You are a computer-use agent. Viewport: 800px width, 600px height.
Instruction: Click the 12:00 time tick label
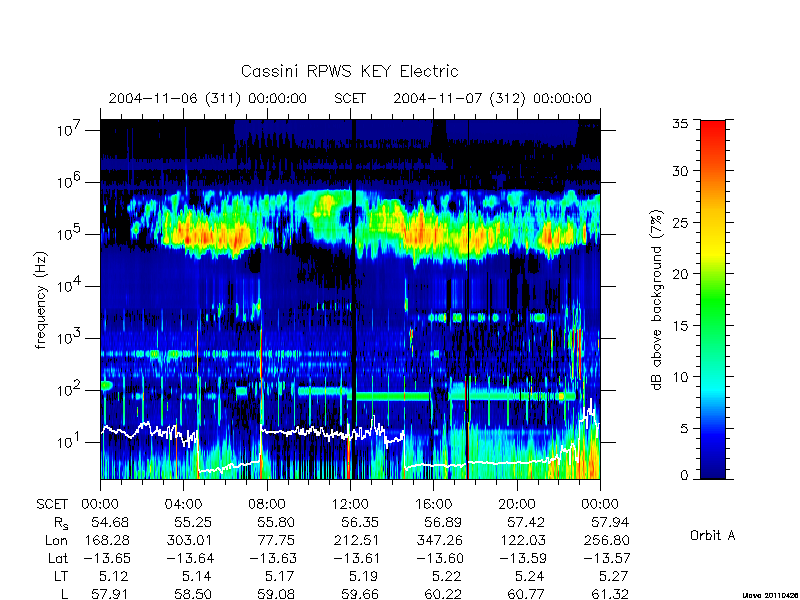coord(350,504)
